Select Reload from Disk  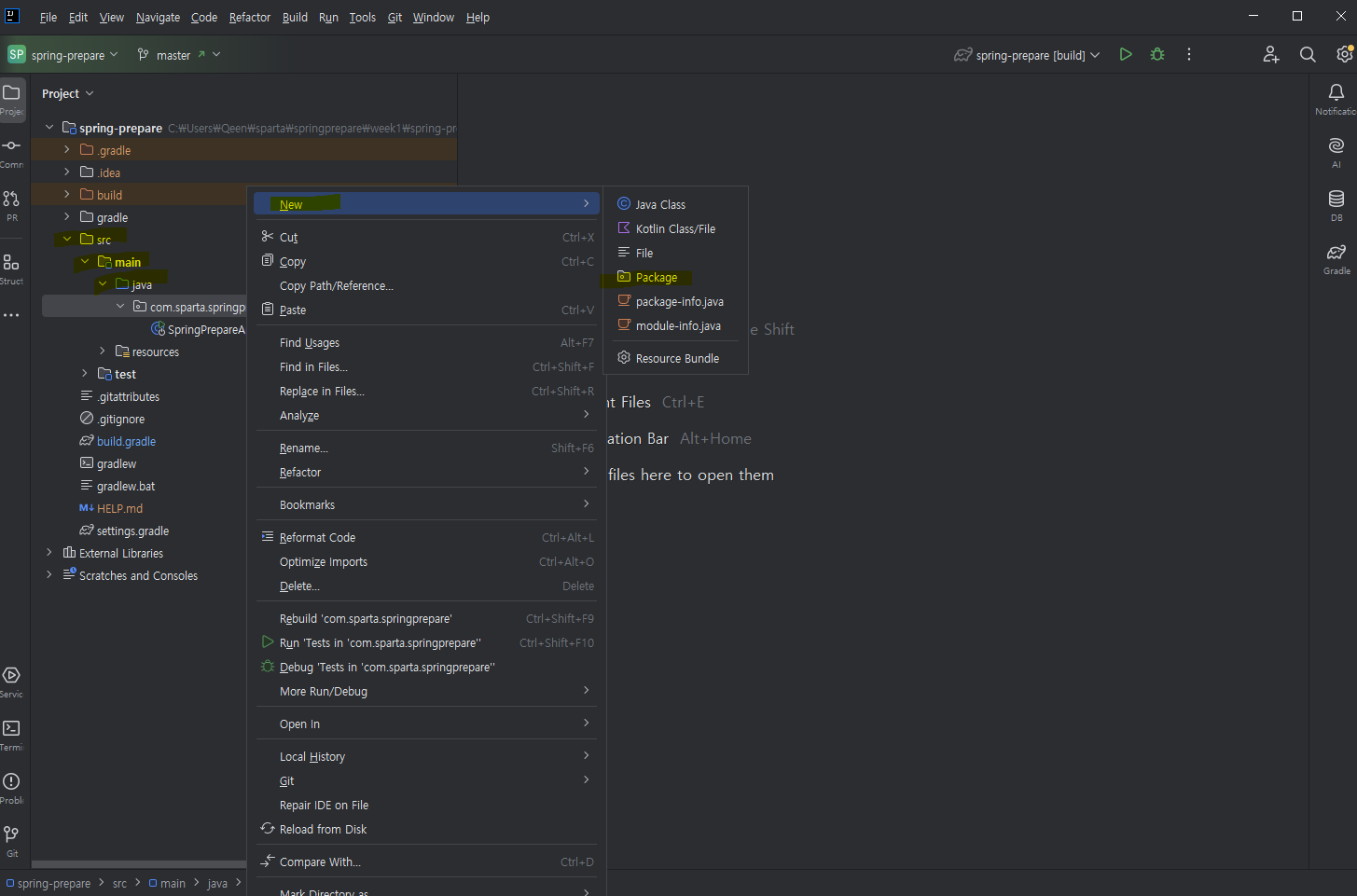[426, 829]
